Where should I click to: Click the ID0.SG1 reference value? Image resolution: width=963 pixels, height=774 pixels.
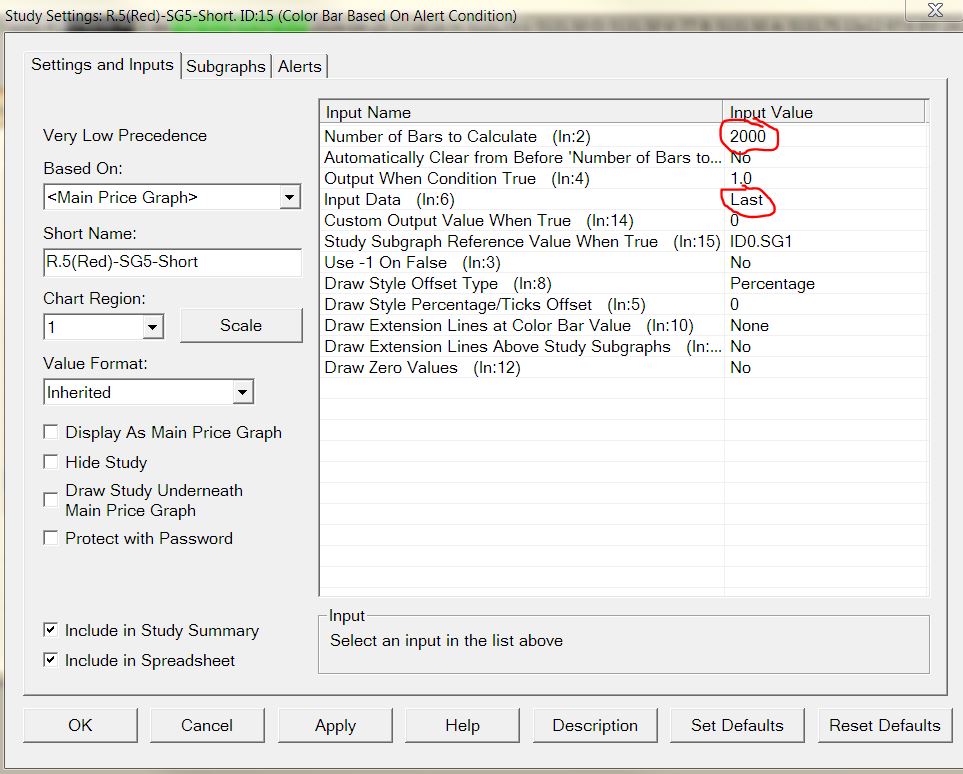point(761,241)
